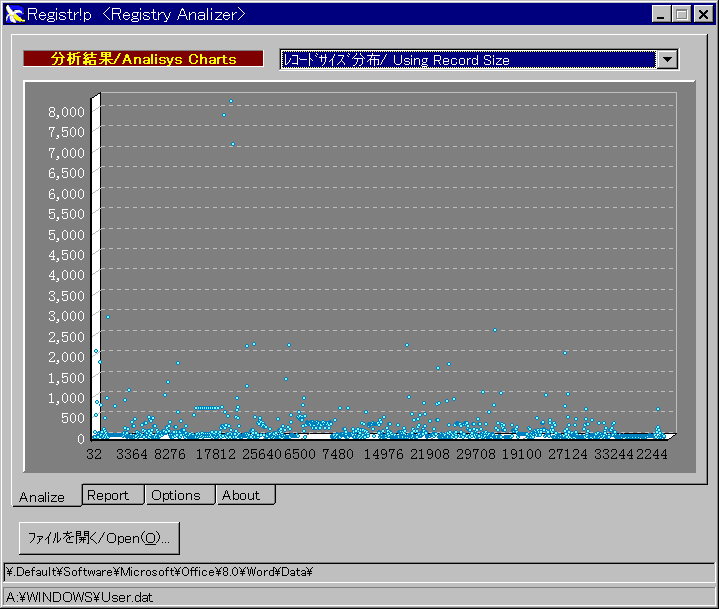Pick the 2244 label on the X axis

[650, 454]
